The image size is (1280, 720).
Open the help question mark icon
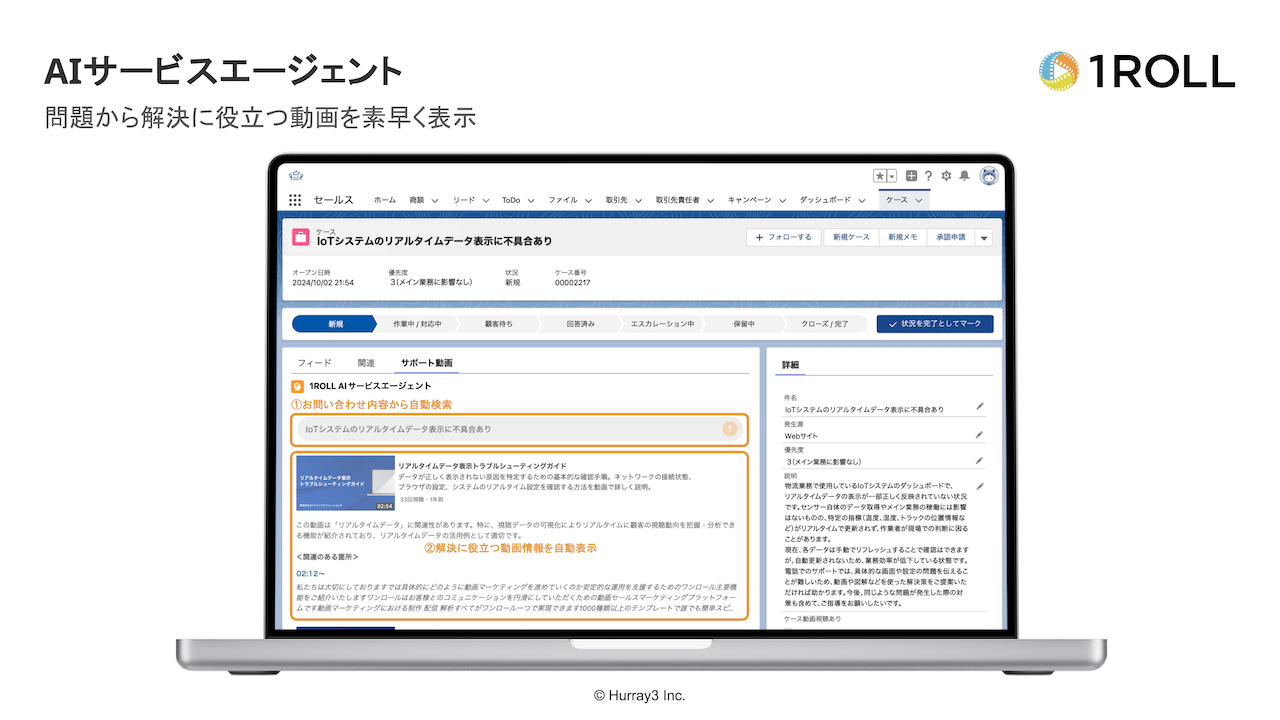click(928, 175)
